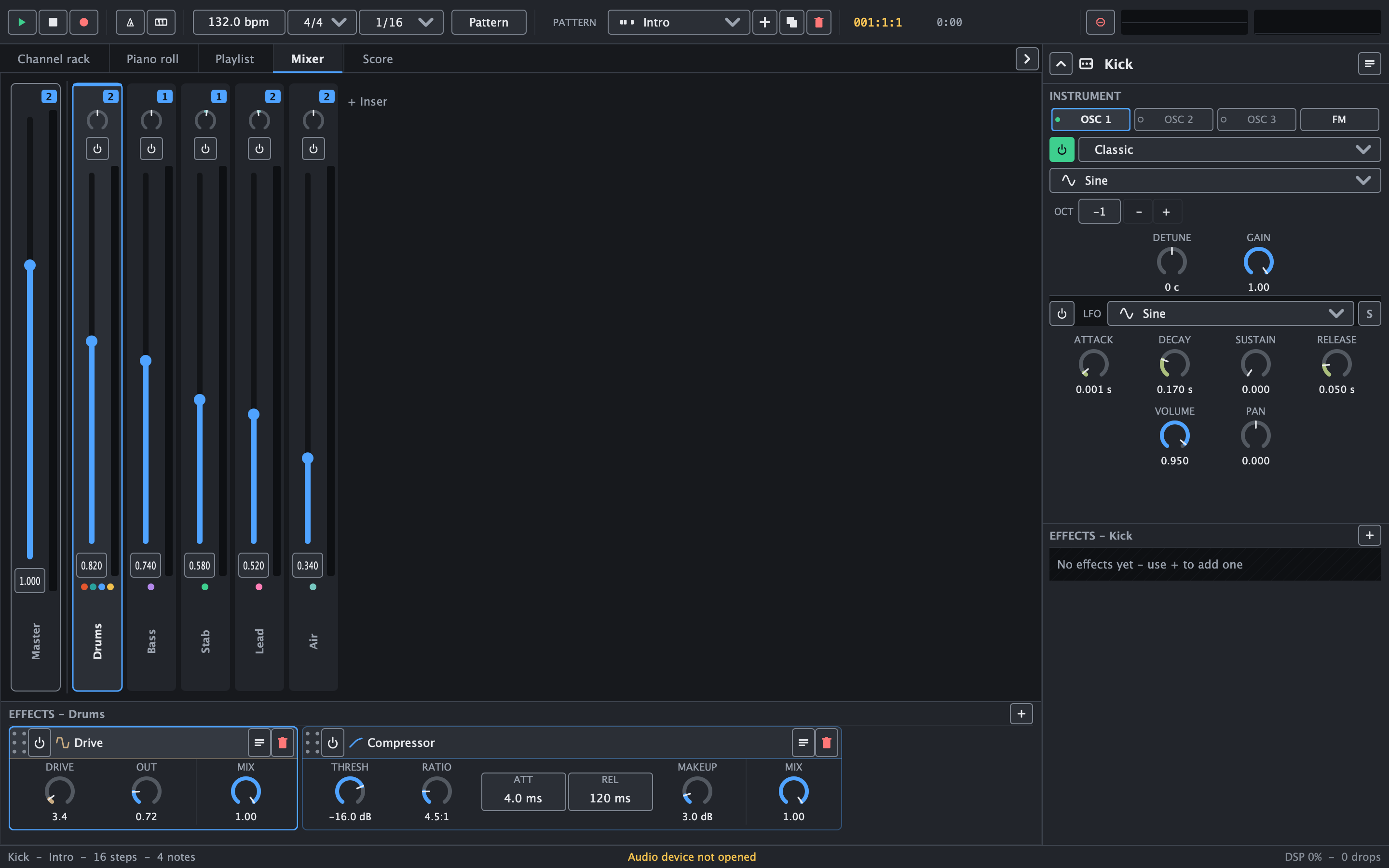Click the Pattern mode button
The image size is (1389, 868).
[x=489, y=22]
